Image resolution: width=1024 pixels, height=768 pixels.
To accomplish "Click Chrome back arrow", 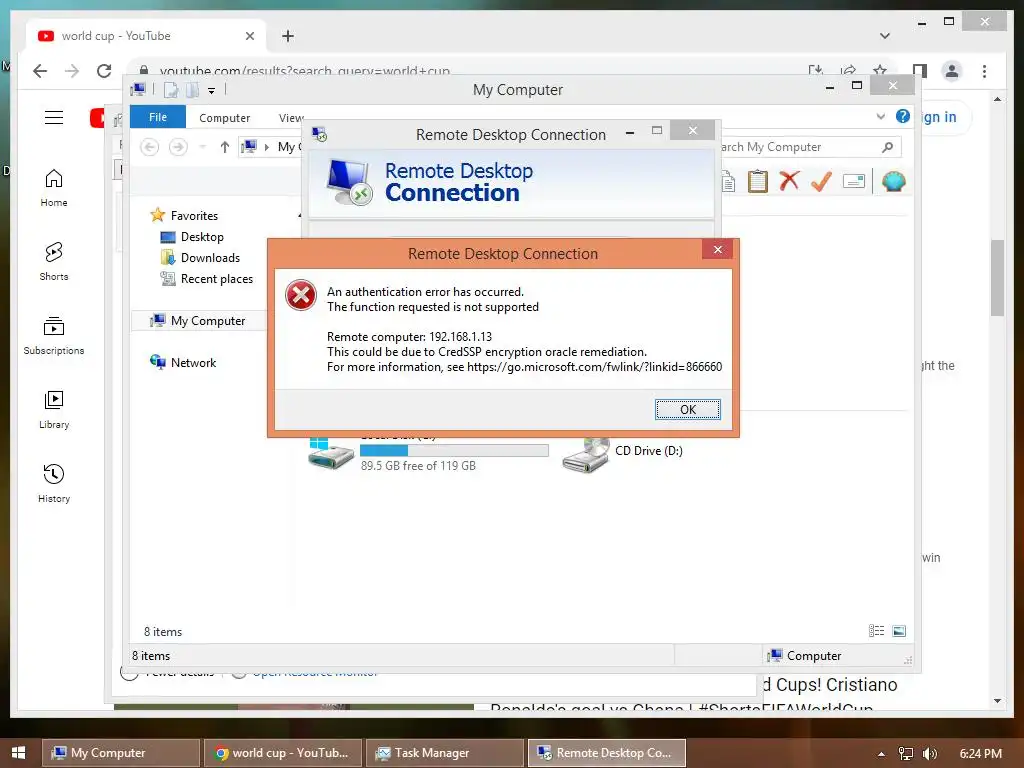I will (40, 71).
